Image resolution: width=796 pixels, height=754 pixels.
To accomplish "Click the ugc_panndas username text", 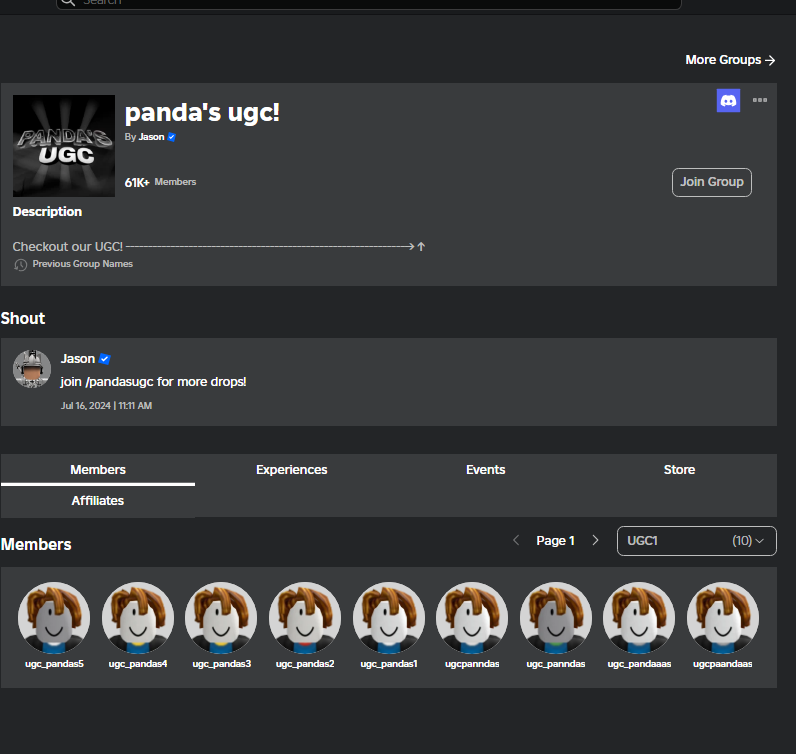I will pyautogui.click(x=556, y=664).
